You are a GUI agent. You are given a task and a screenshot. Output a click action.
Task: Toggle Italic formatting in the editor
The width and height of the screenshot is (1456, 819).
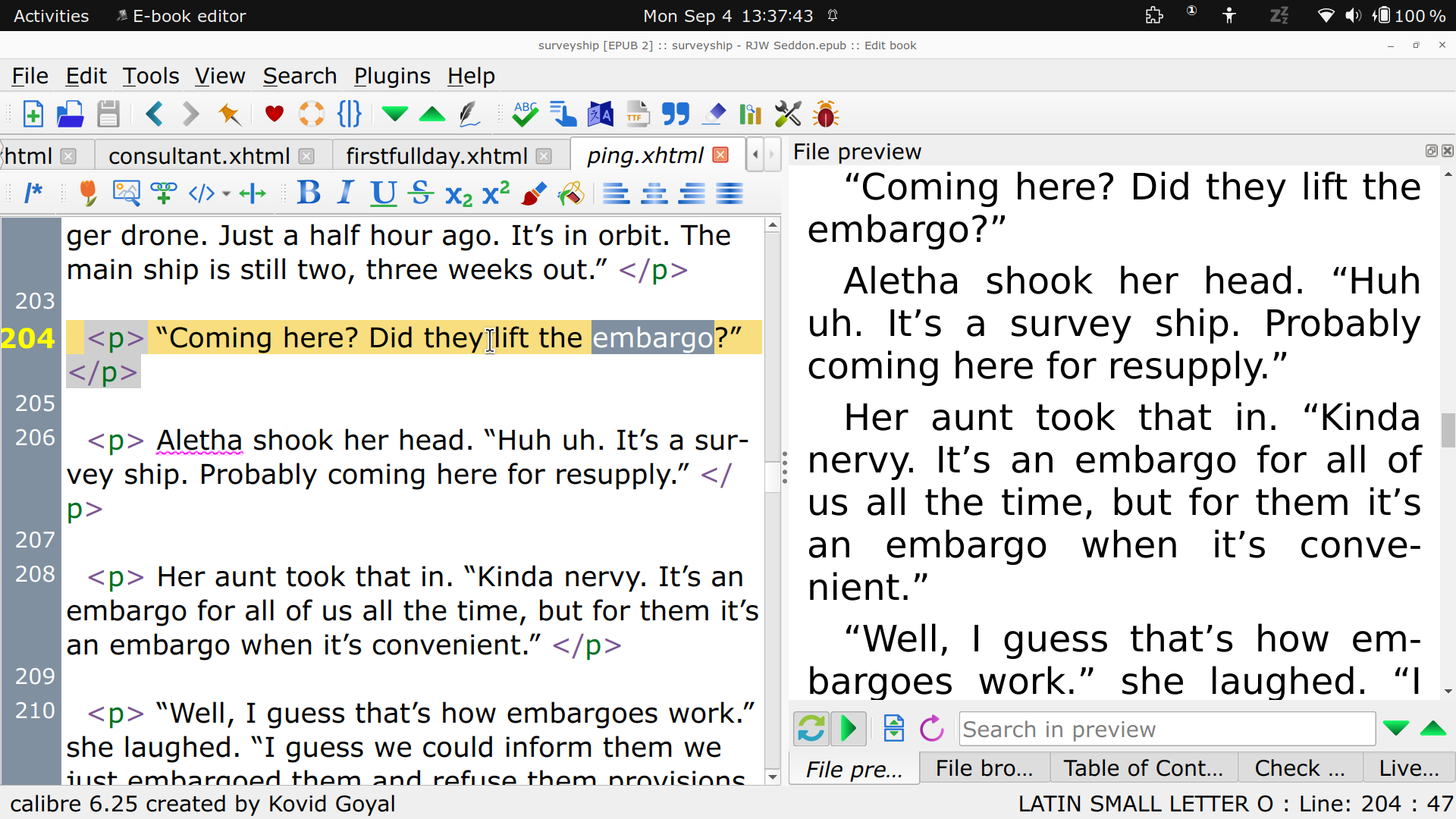point(346,193)
